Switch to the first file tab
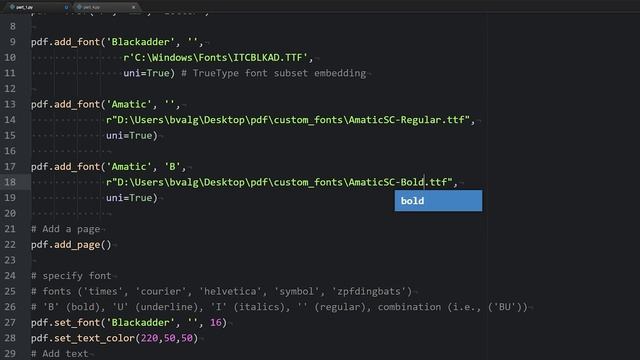 pos(37,7)
